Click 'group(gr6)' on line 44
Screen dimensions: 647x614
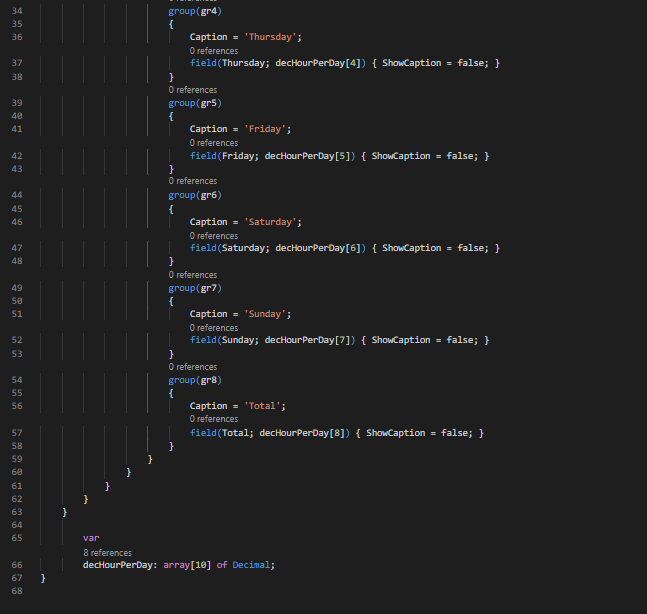pyautogui.click(x=195, y=195)
